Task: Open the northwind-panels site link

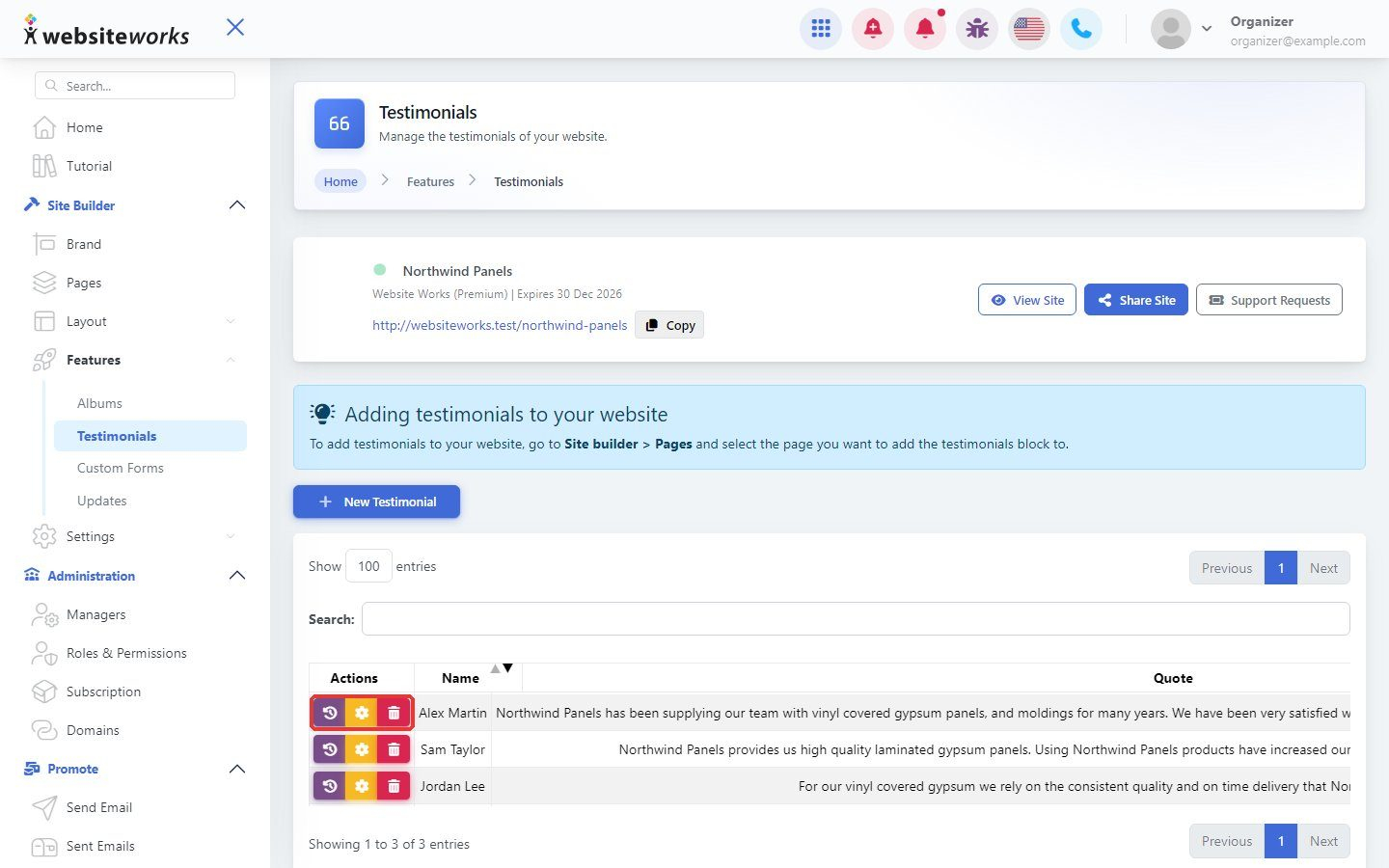Action: tap(500, 325)
